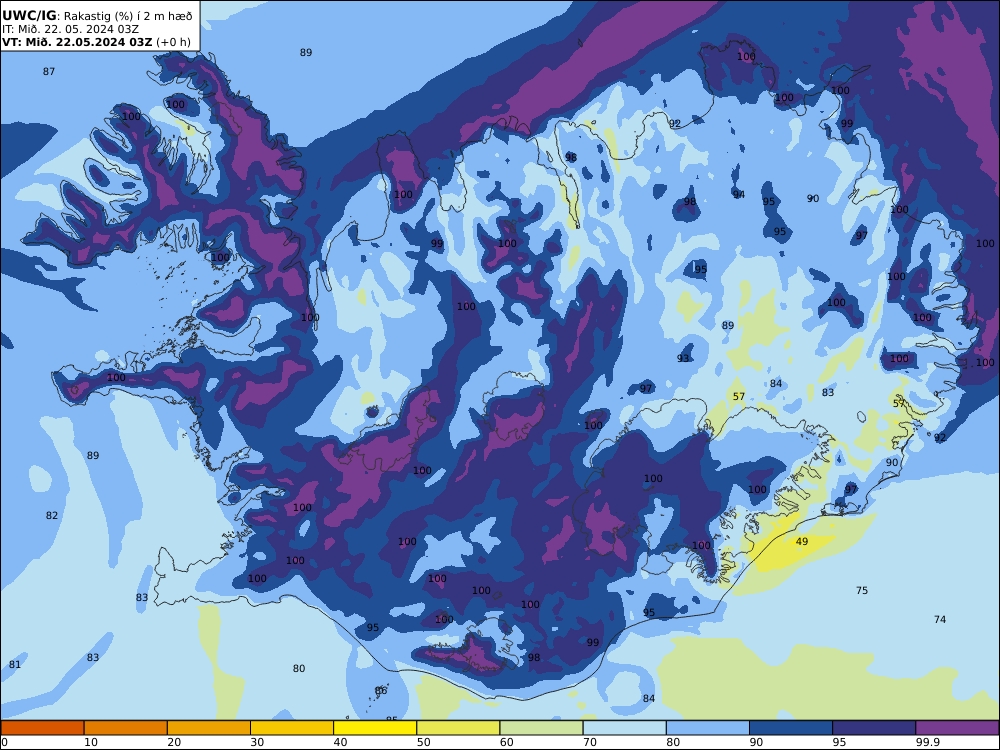Screen dimensions: 1000x750
Task: Click the value 75 over the southeast sea
Action: pyautogui.click(x=862, y=591)
